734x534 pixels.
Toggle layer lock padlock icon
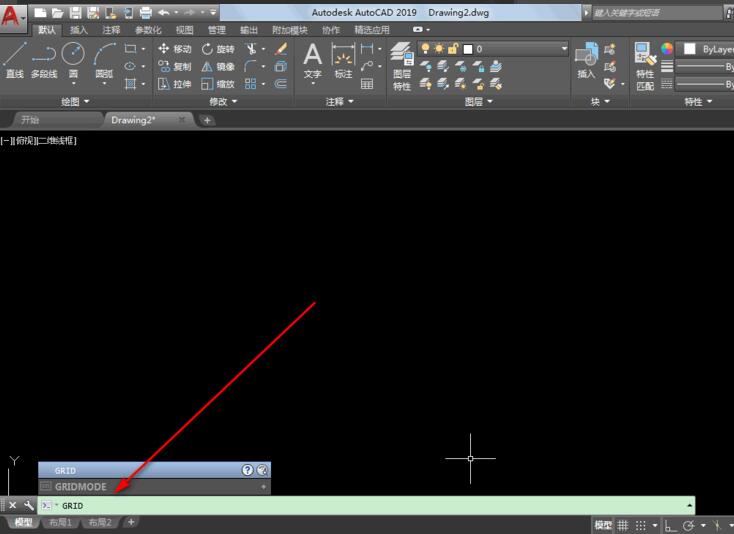click(453, 48)
